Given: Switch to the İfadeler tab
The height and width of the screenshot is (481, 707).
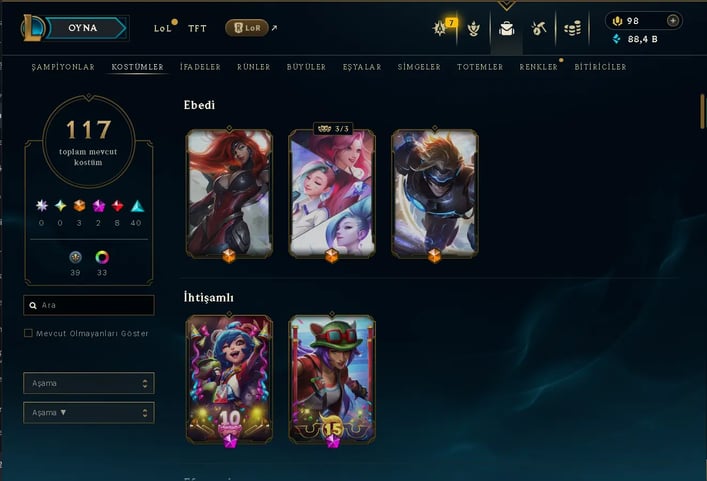Looking at the screenshot, I should tap(200, 67).
